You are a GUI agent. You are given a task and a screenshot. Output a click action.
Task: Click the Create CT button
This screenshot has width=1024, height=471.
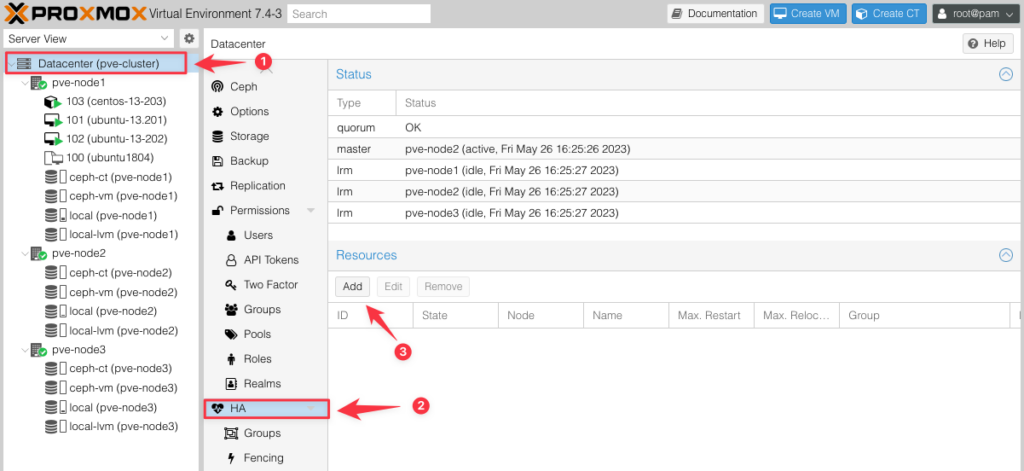pyautogui.click(x=889, y=13)
